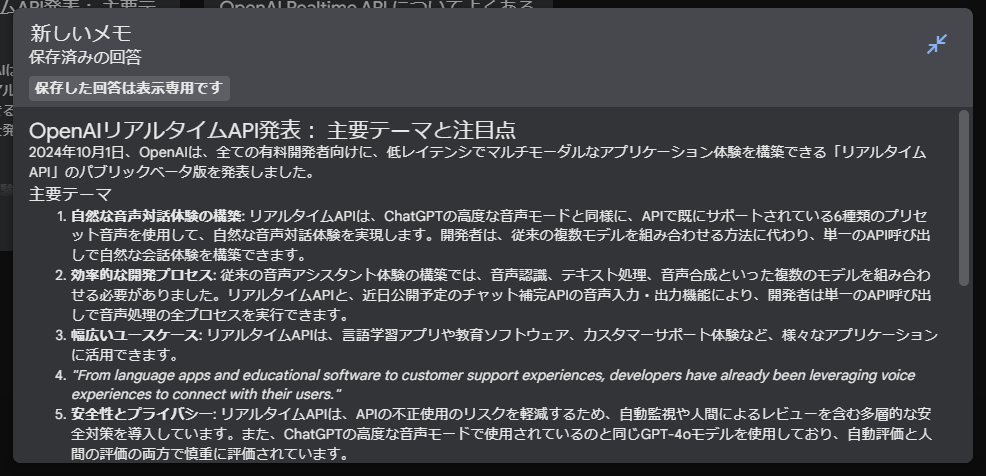Viewport: 986px width, 476px height.
Task: Click bold text 幅広いユースケース
Action: pos(135,335)
